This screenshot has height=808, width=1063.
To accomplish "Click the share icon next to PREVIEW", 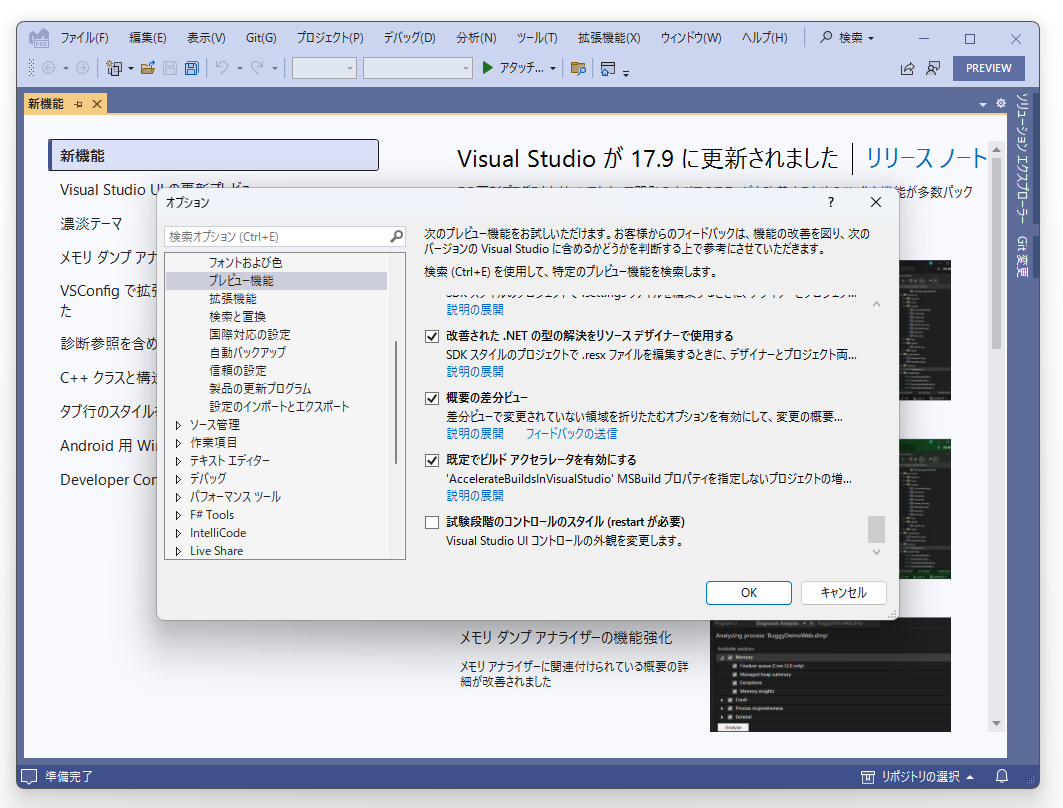I will click(x=907, y=68).
